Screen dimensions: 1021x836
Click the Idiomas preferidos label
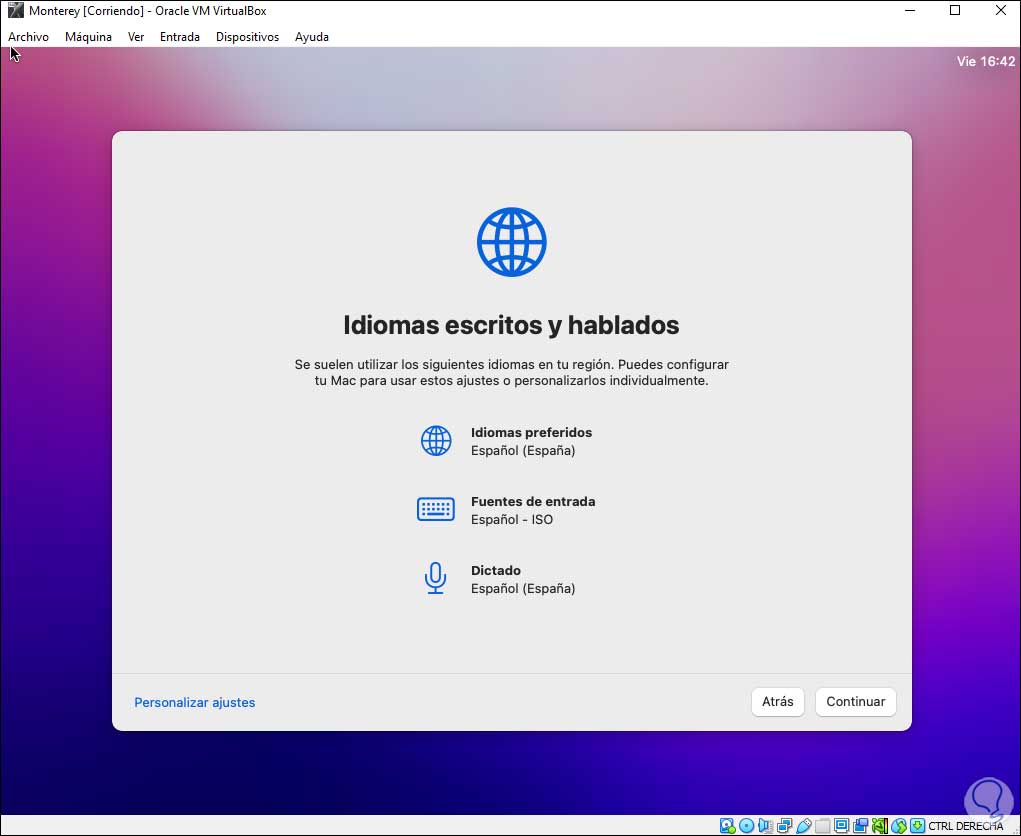click(x=531, y=432)
